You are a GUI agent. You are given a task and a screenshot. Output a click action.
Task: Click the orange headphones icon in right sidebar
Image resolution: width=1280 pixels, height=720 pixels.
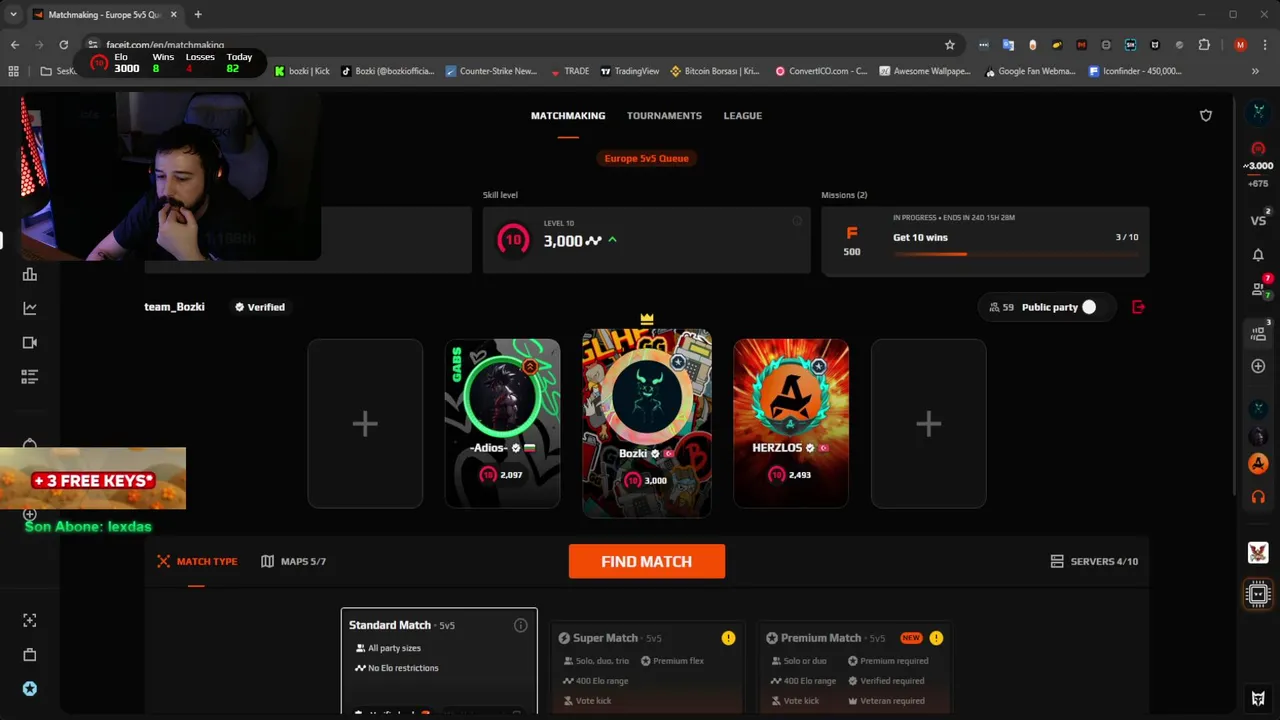[x=1258, y=497]
